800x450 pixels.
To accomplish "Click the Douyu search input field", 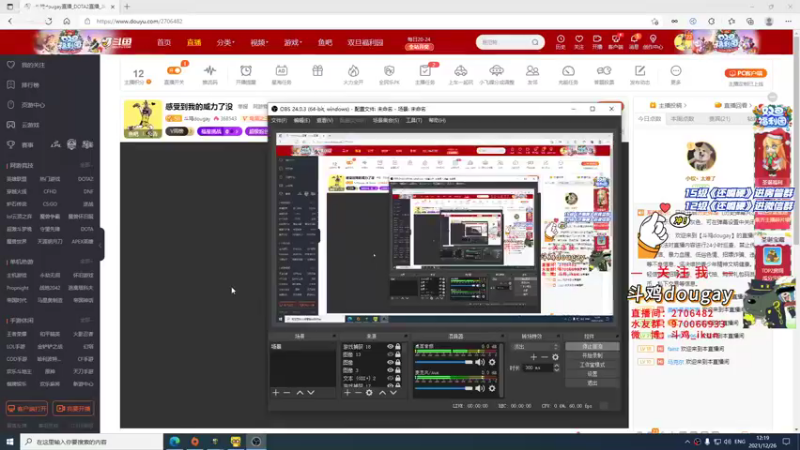I will [504, 42].
